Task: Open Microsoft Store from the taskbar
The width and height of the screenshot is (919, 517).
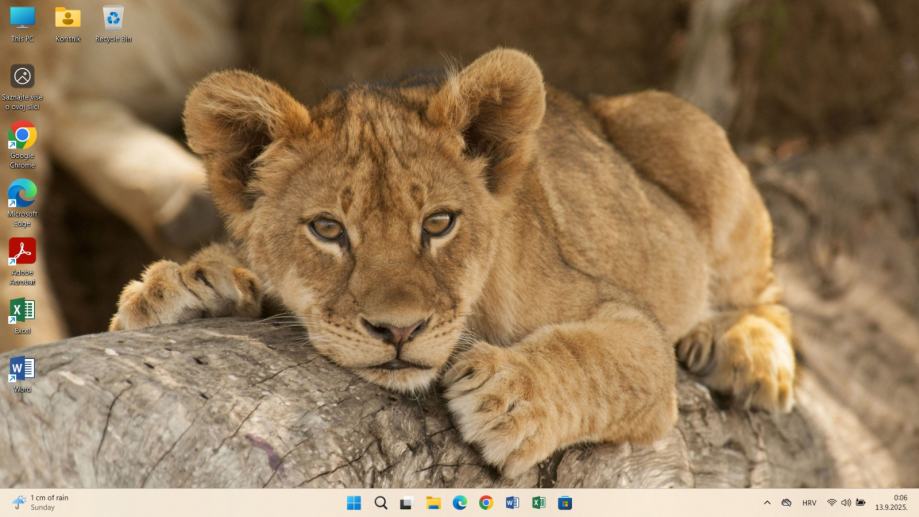Action: point(565,503)
